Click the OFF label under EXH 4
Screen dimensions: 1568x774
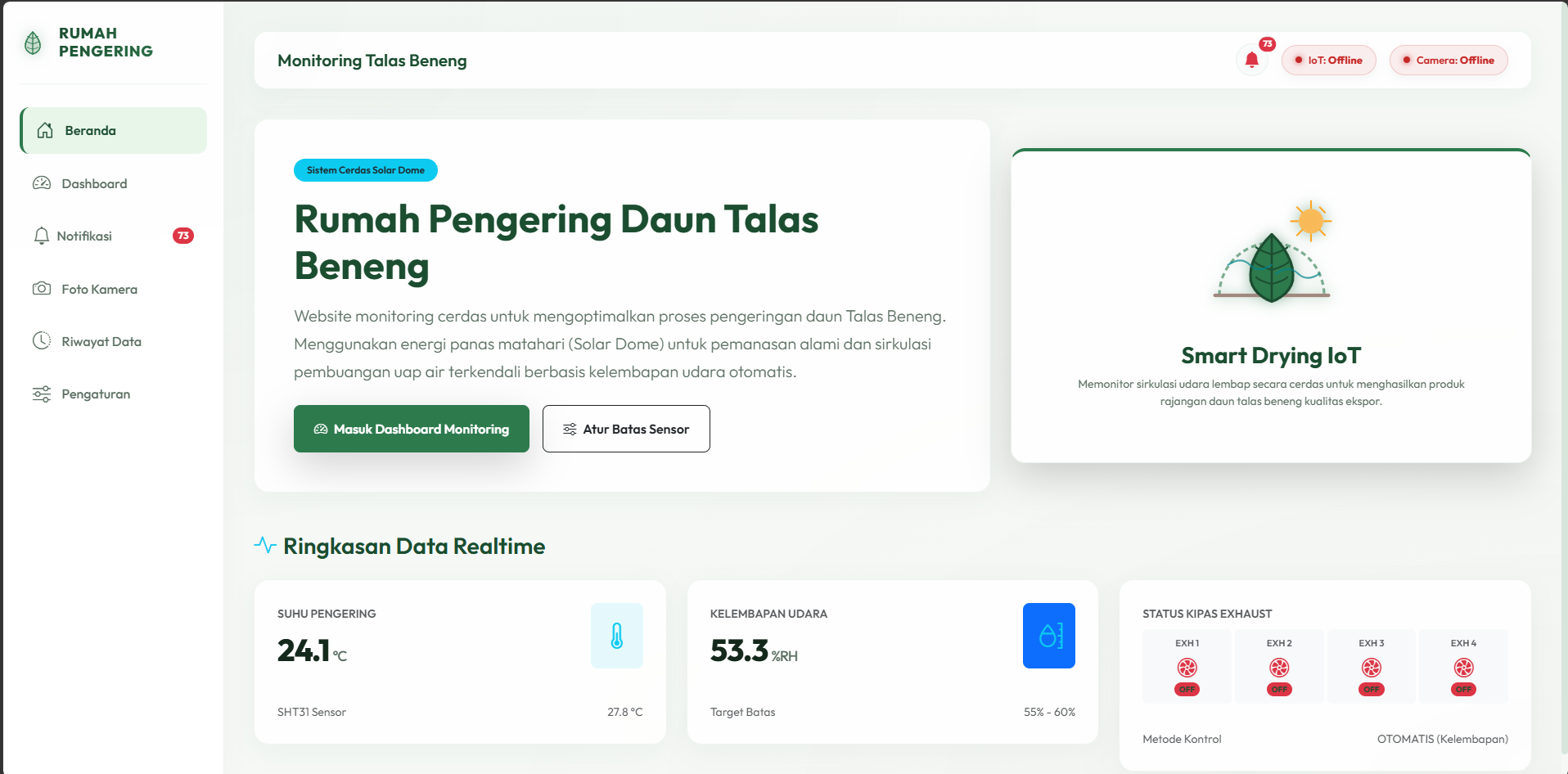(1464, 690)
